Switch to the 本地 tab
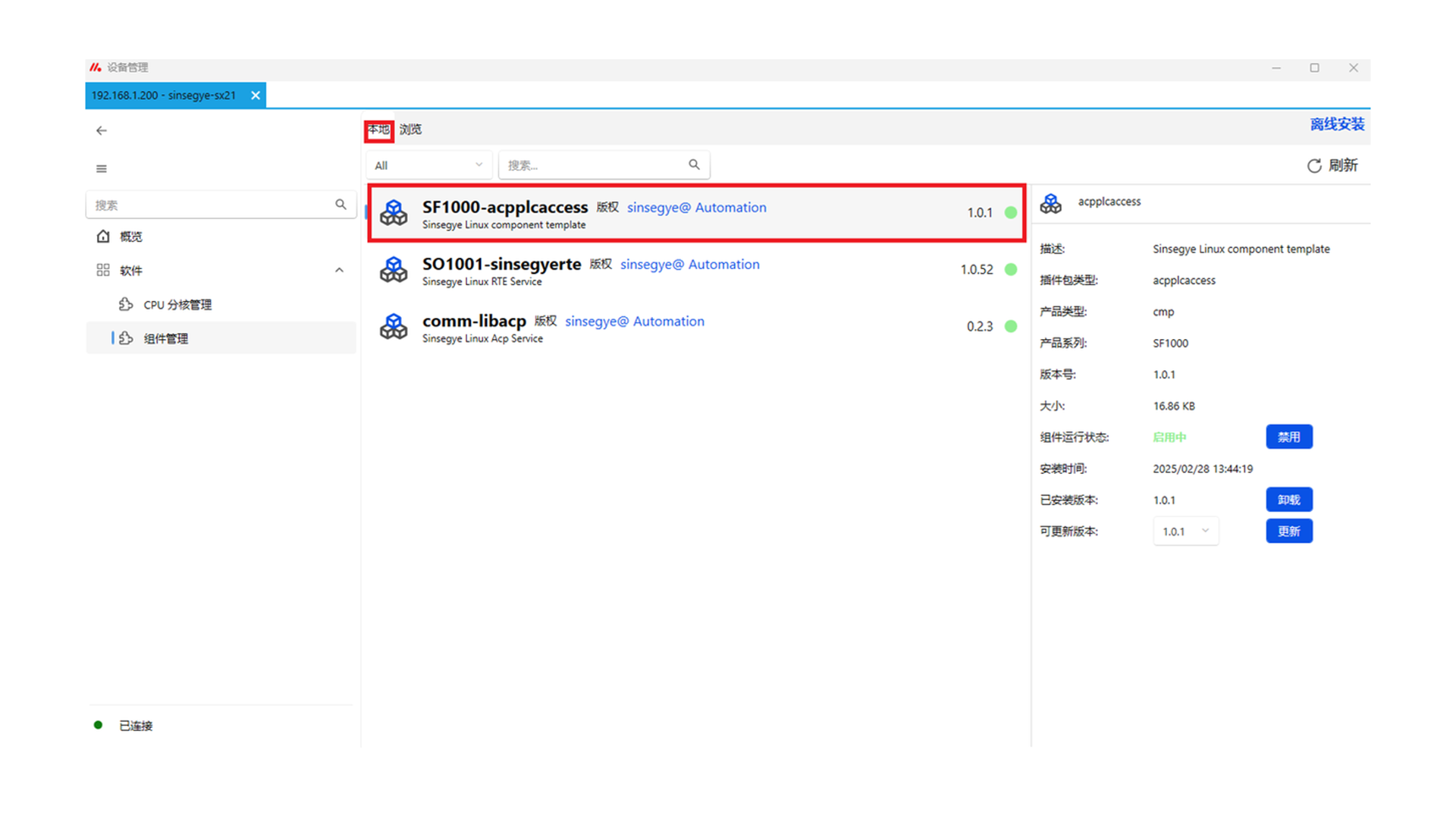This screenshot has height=819, width=1456. click(378, 130)
